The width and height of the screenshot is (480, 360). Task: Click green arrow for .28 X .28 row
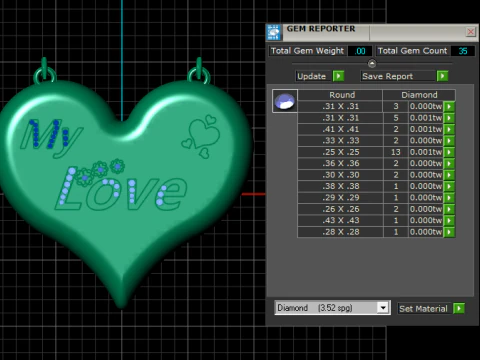[x=449, y=232]
